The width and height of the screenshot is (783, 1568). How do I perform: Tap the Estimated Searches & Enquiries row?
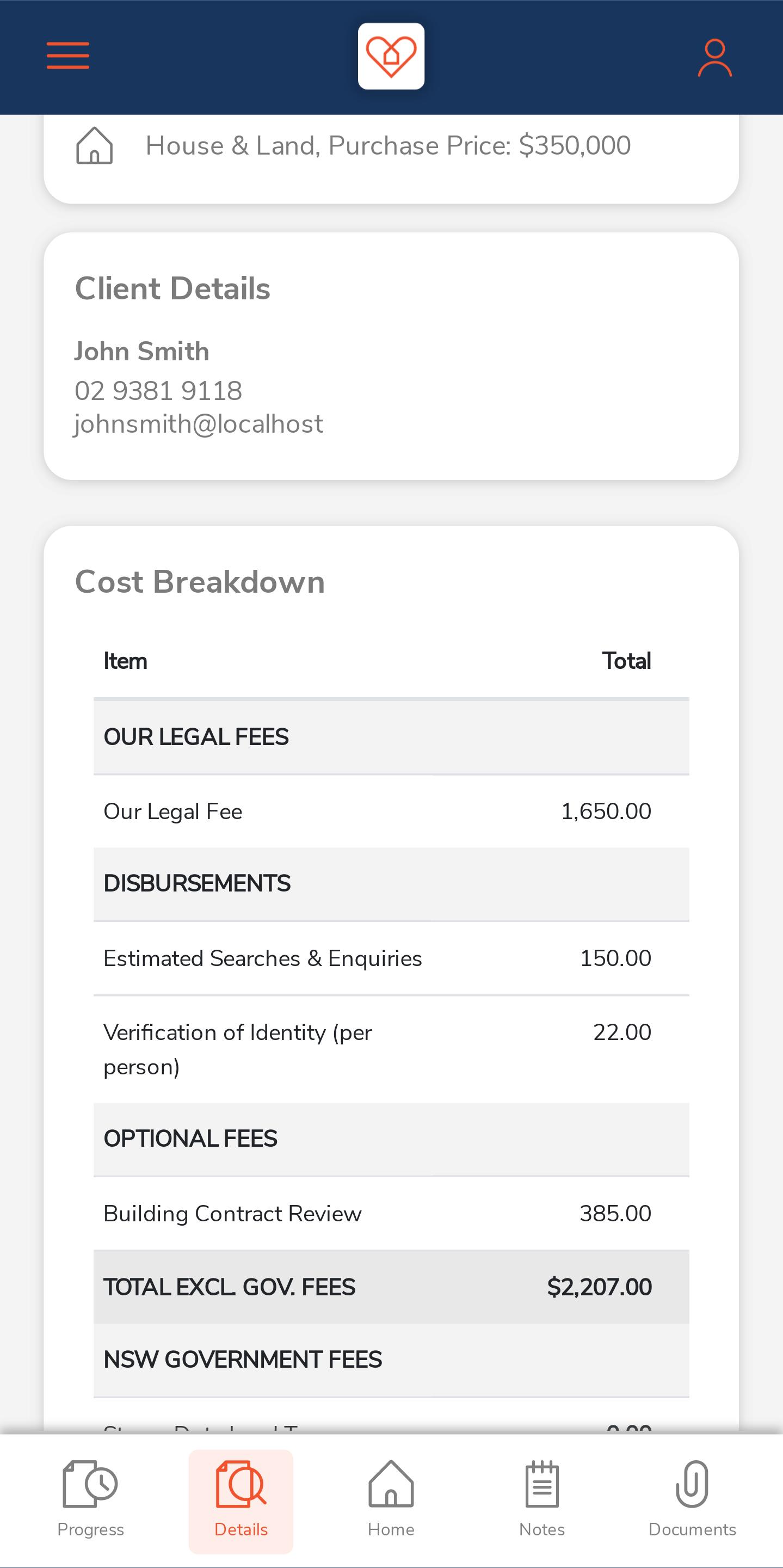pos(391,958)
